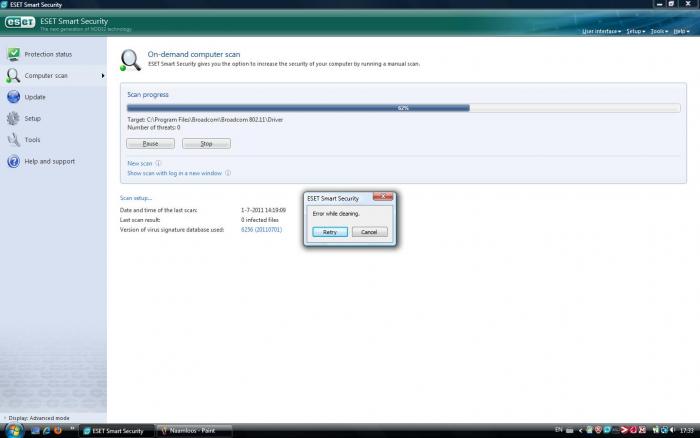Click the taskbar clock showing 17:33

(x=687, y=430)
